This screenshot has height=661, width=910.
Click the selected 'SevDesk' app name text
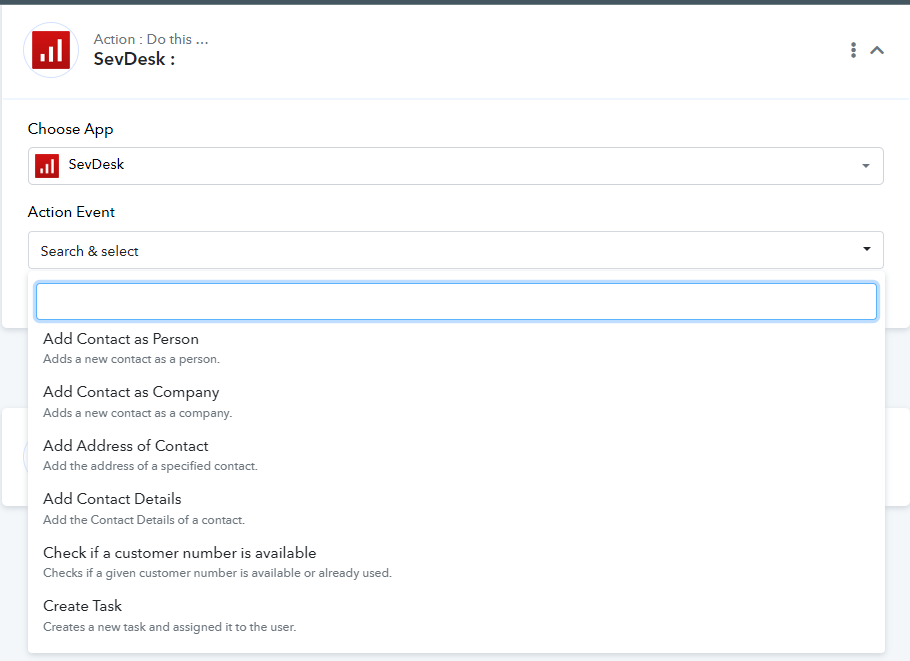(x=96, y=164)
